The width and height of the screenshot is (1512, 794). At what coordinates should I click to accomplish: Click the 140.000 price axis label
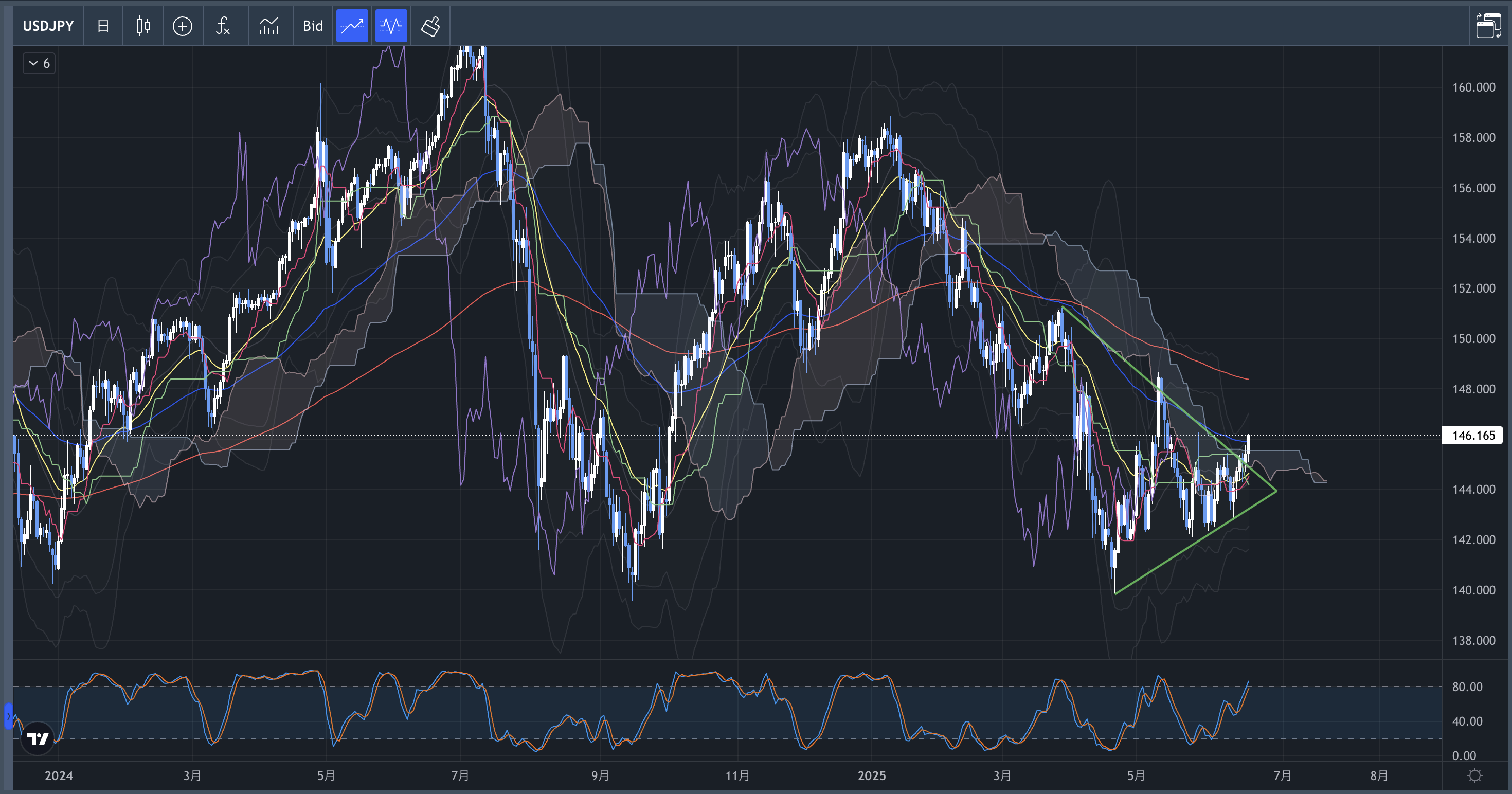(1473, 590)
